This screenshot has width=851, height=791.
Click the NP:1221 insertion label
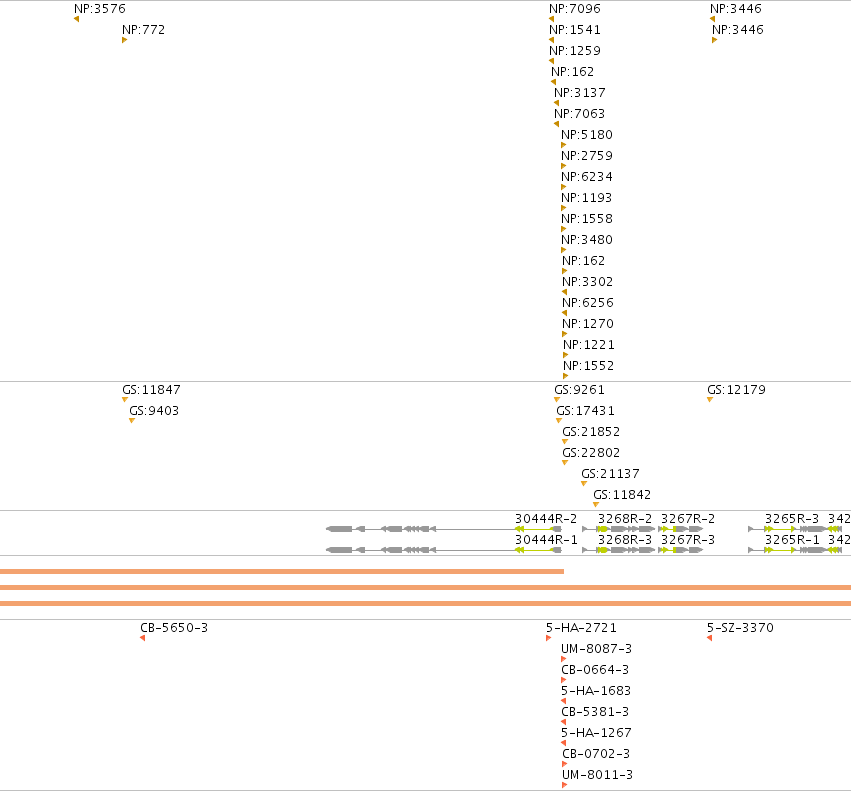coord(589,345)
